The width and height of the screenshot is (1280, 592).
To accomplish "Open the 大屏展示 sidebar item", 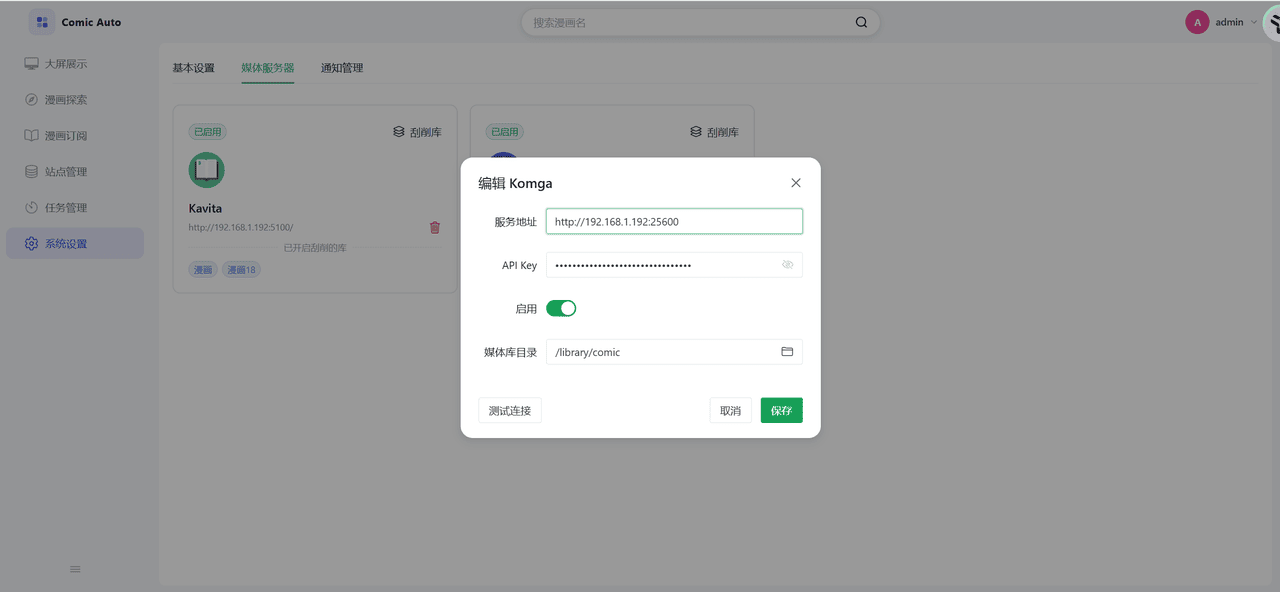I will pos(75,64).
